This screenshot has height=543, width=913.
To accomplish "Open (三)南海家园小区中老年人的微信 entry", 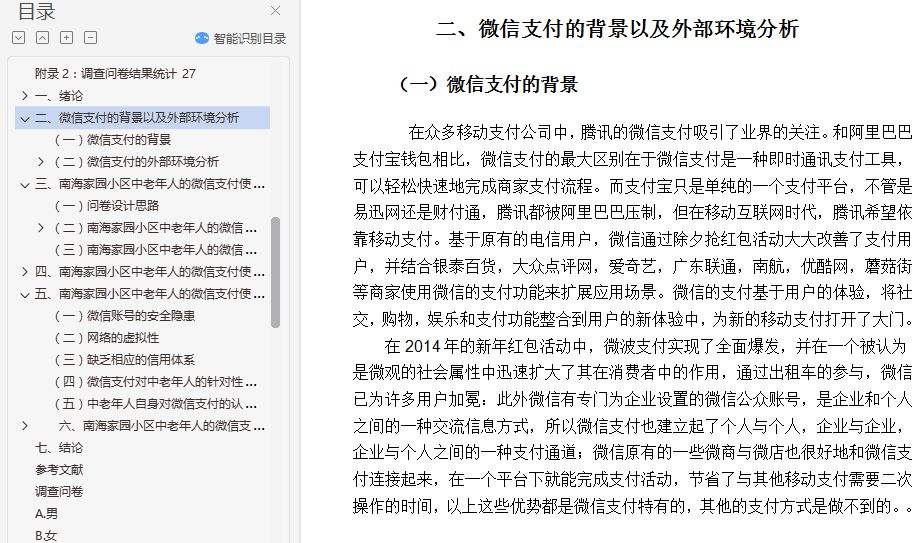I will click(x=155, y=250).
